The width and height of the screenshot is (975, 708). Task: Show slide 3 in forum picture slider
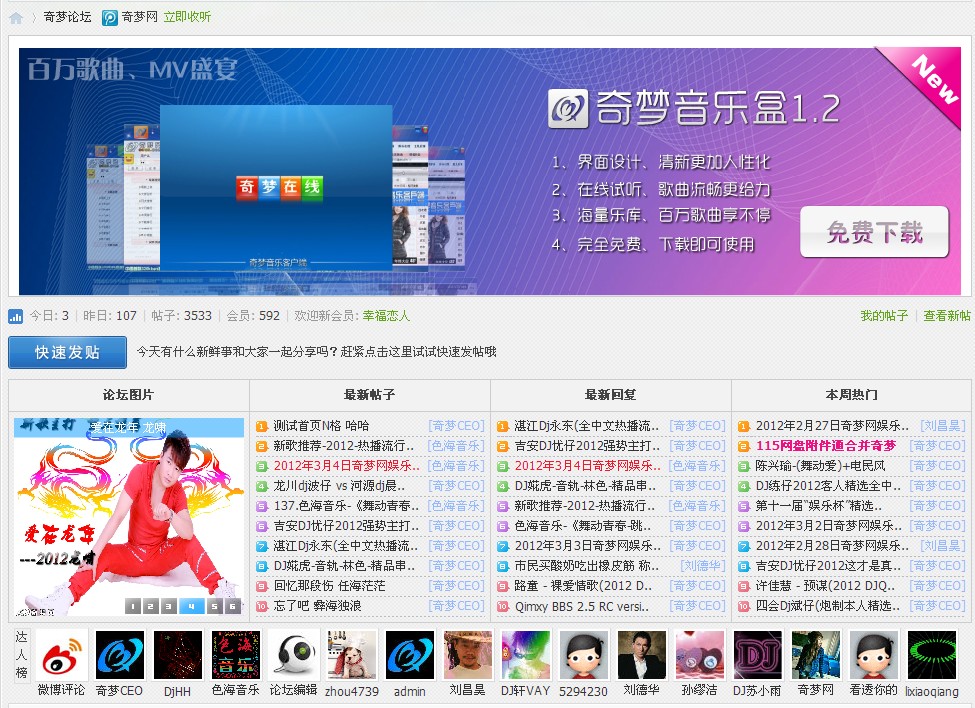pyautogui.click(x=169, y=606)
